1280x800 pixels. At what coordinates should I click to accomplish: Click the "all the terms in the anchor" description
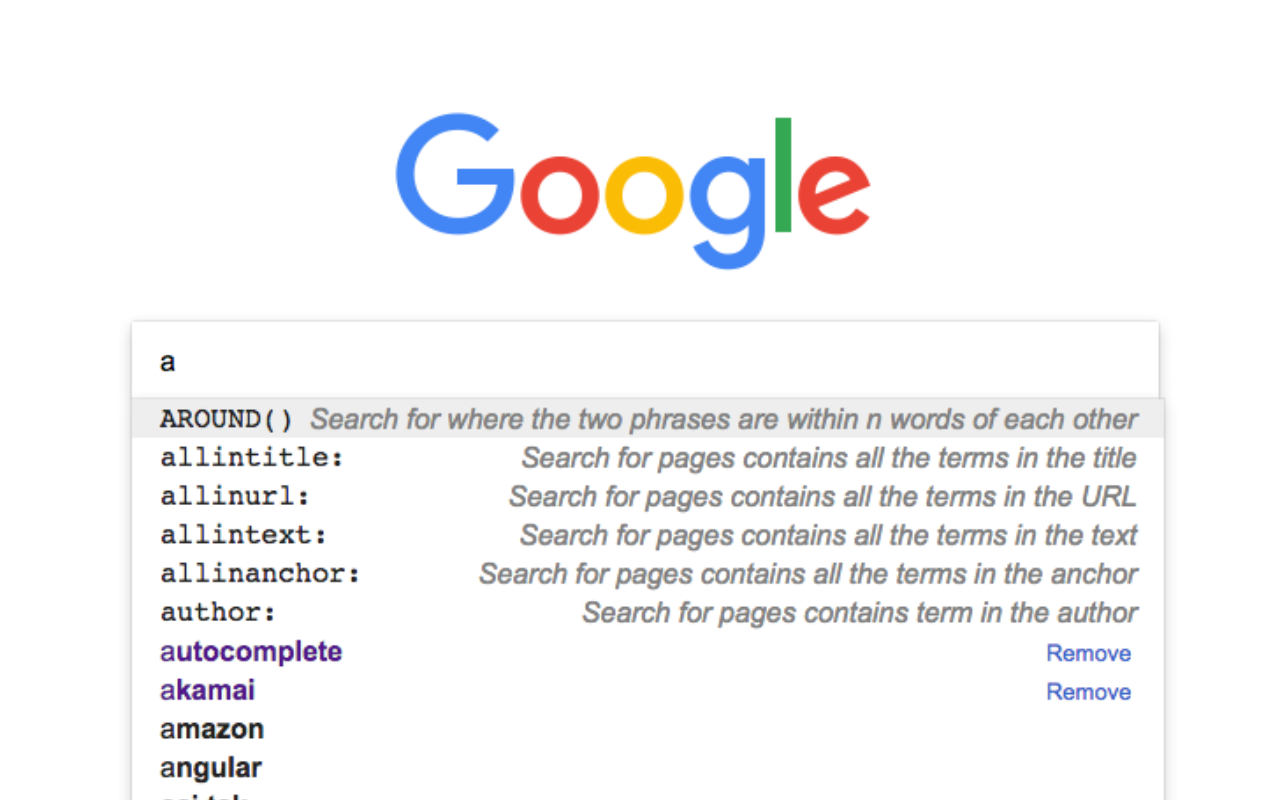coord(808,575)
